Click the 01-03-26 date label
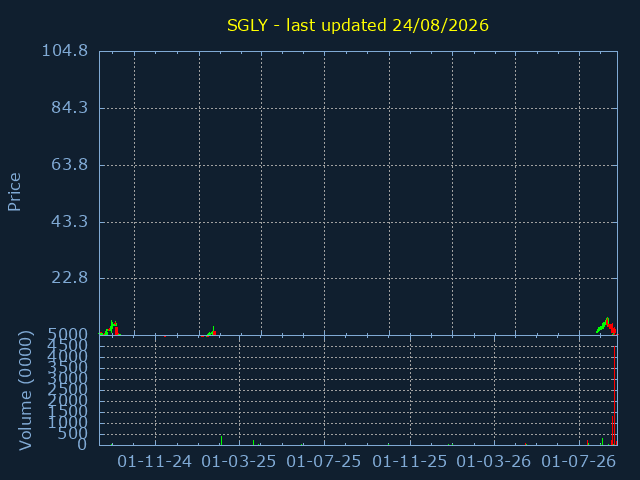 pos(493,462)
